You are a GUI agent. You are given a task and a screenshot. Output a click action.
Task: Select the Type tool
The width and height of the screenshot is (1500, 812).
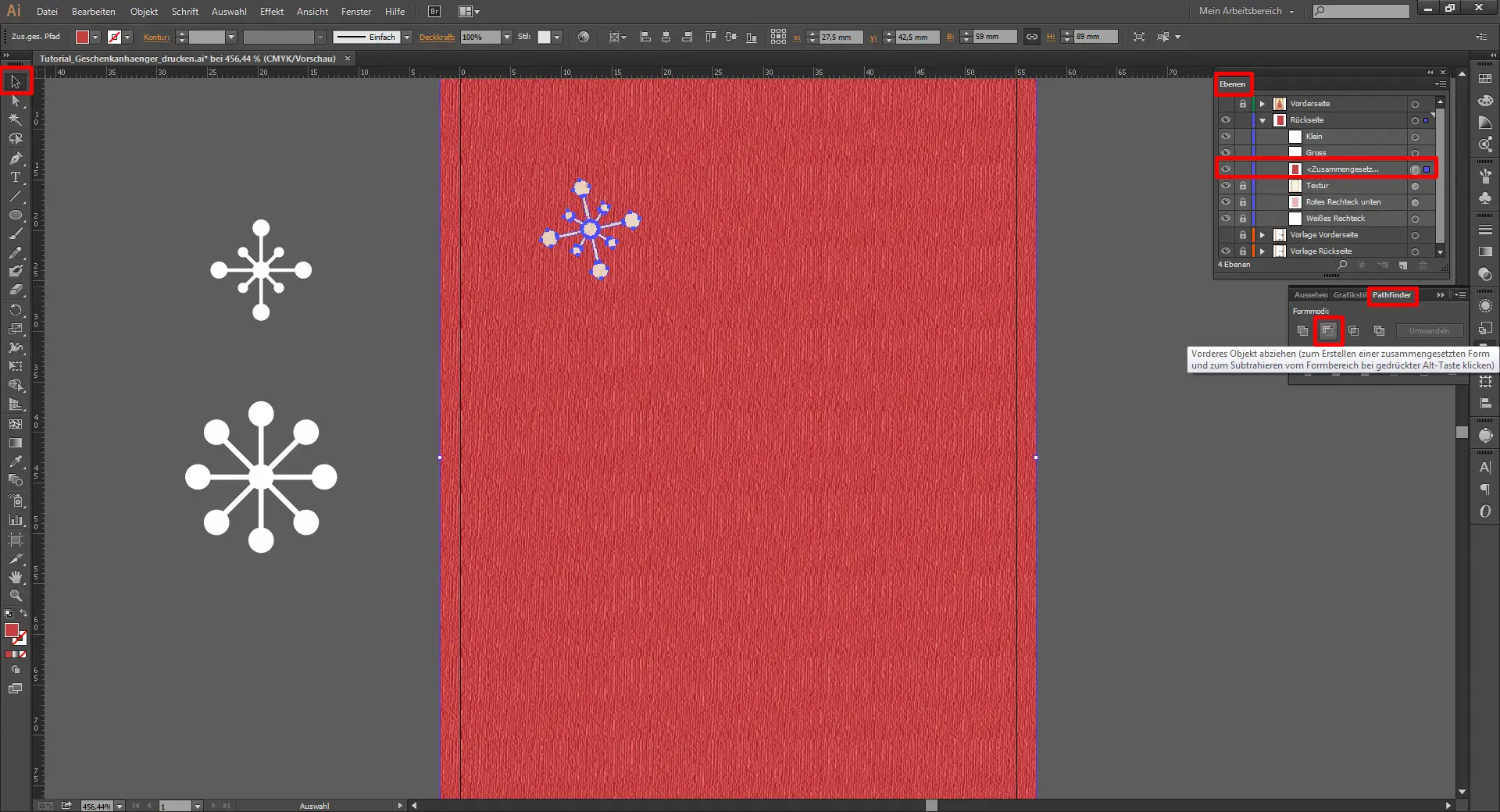click(x=15, y=177)
